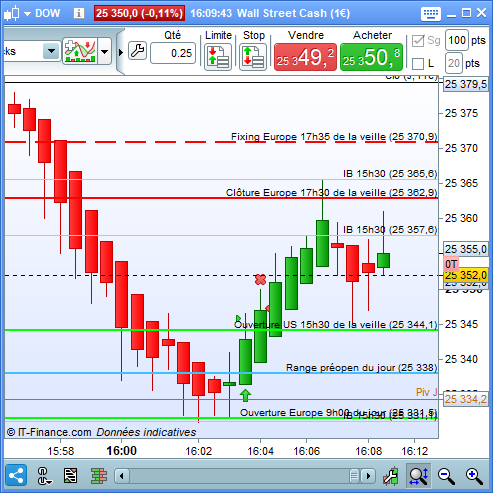Place a Stop order icon
Screen dimensions: 493x493
tap(253, 57)
